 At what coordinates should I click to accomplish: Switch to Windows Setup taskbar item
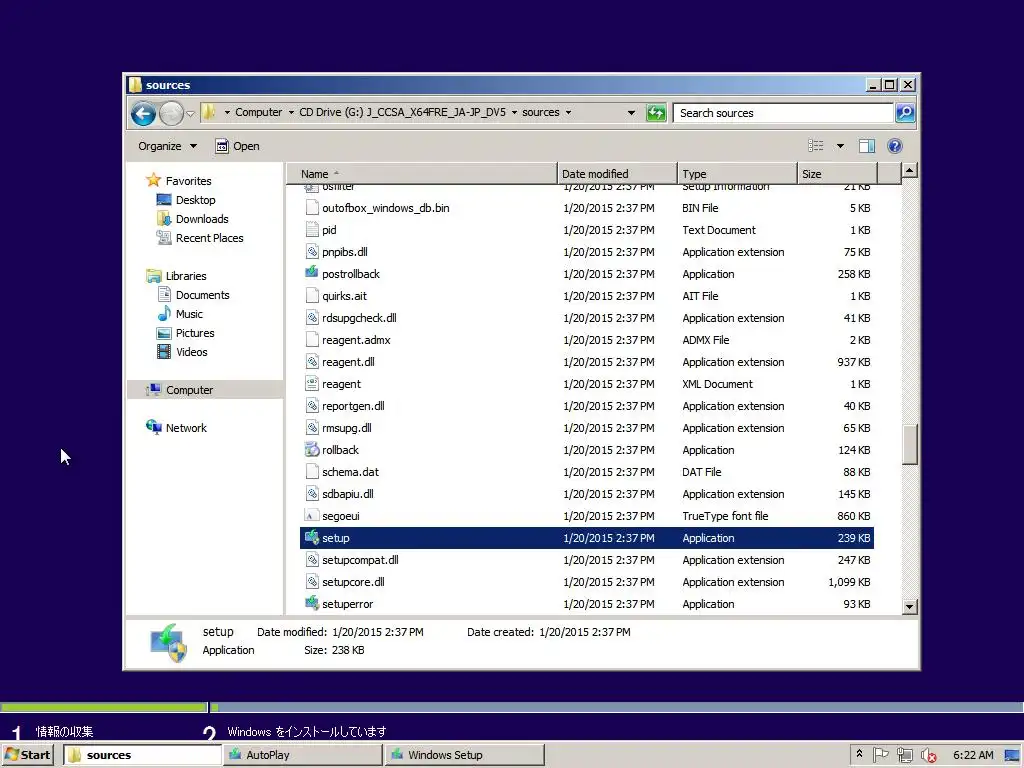point(464,755)
